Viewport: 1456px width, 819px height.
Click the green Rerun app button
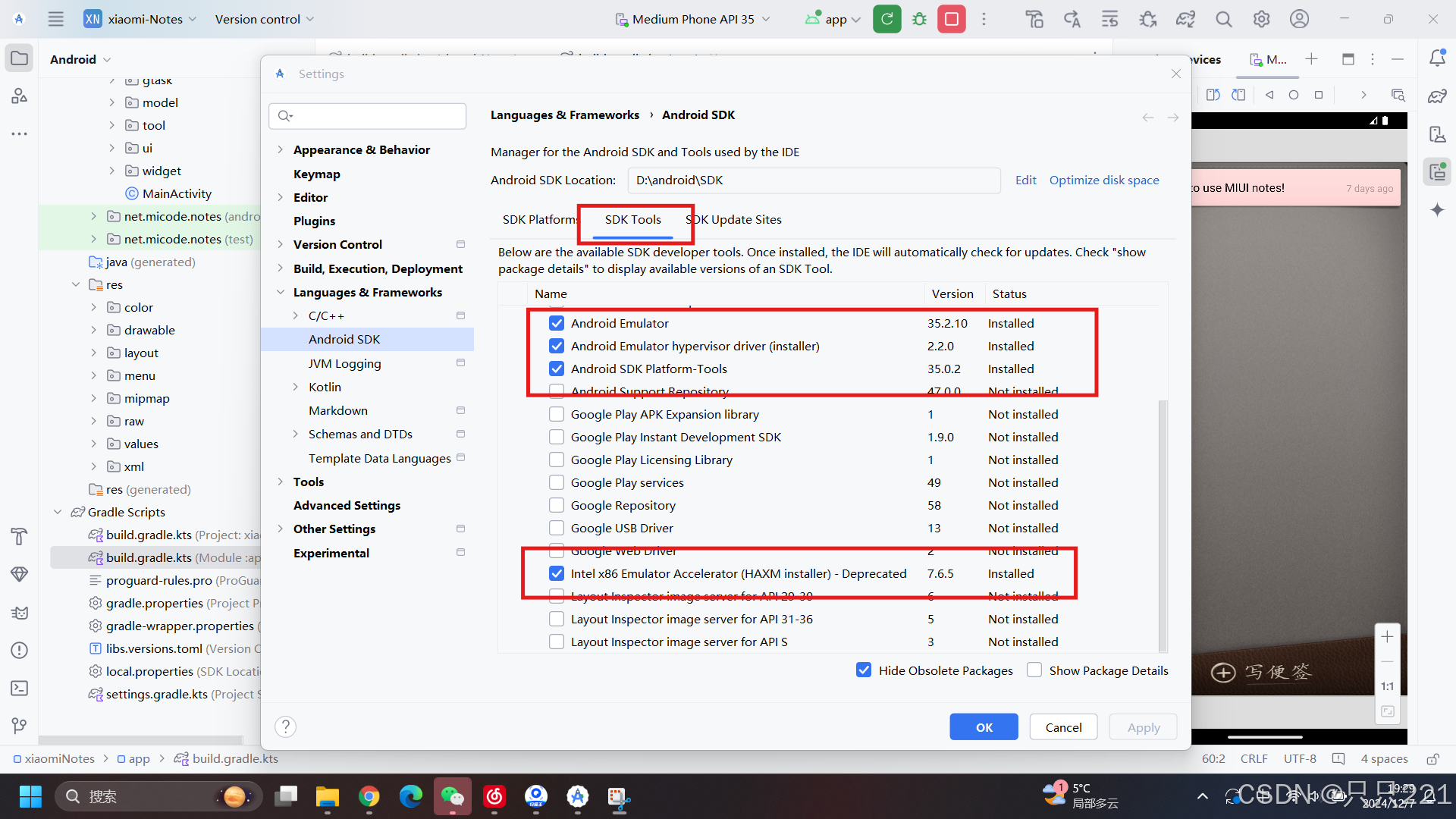pos(886,19)
